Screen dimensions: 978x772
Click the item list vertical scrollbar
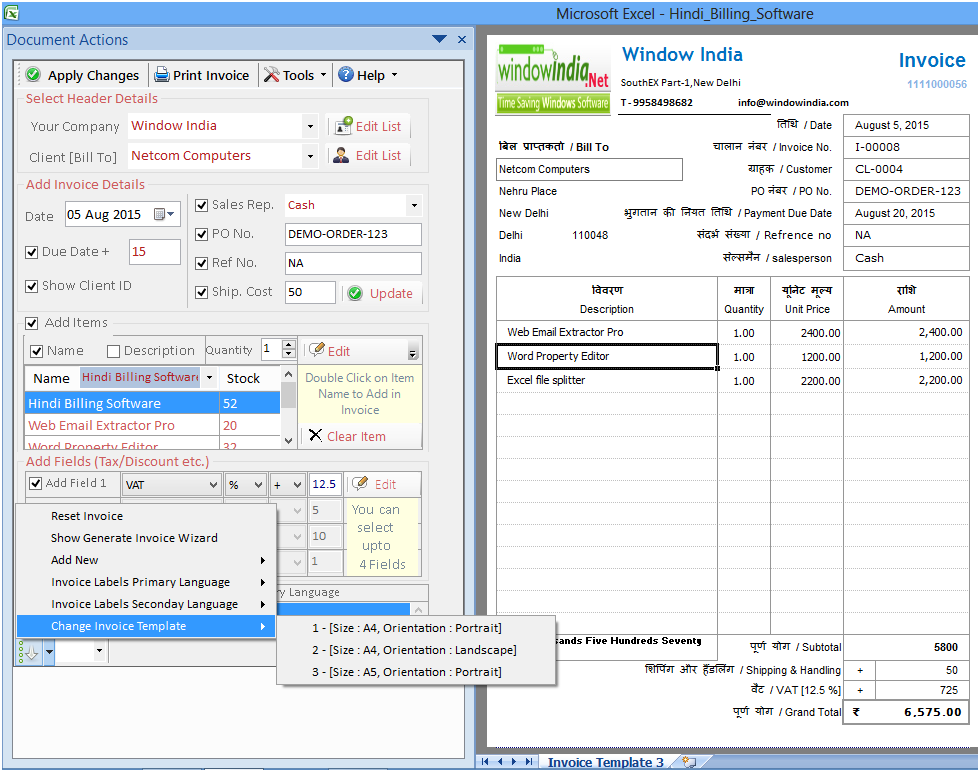point(288,408)
